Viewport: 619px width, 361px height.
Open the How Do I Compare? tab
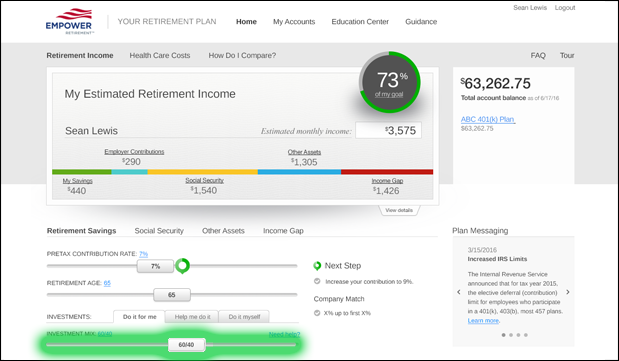pos(242,56)
